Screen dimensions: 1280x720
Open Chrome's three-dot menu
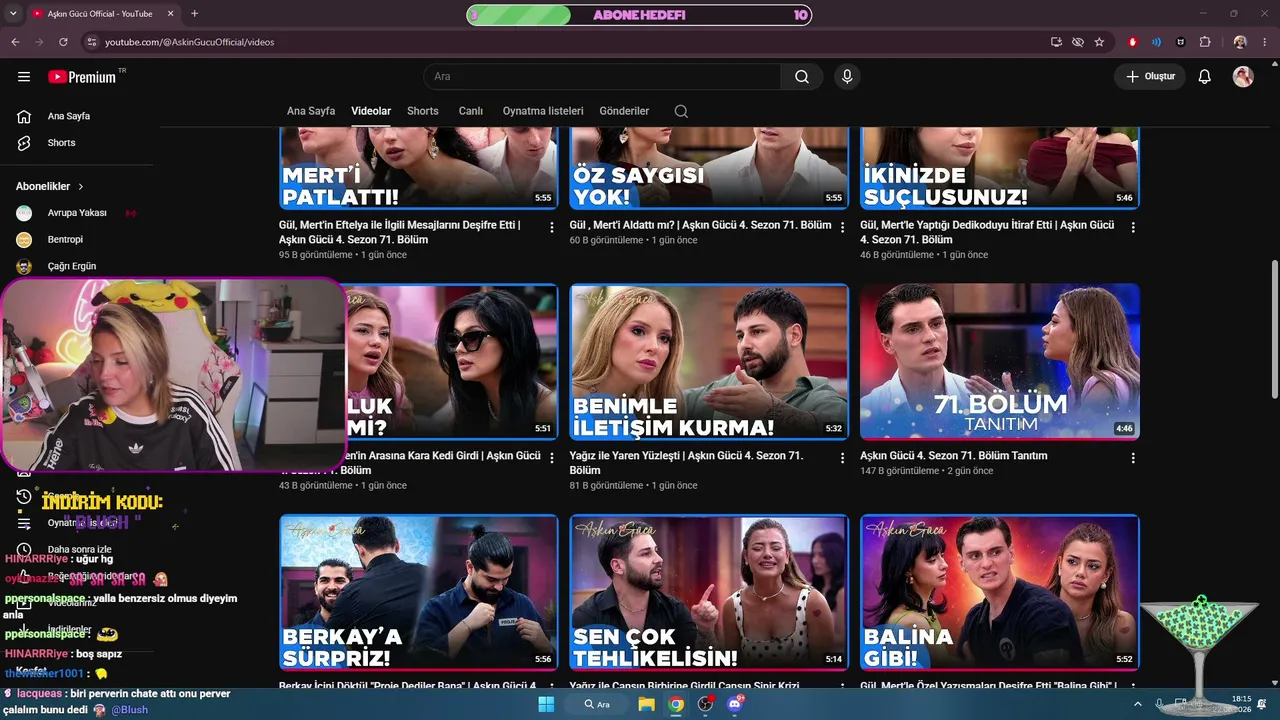(1264, 42)
